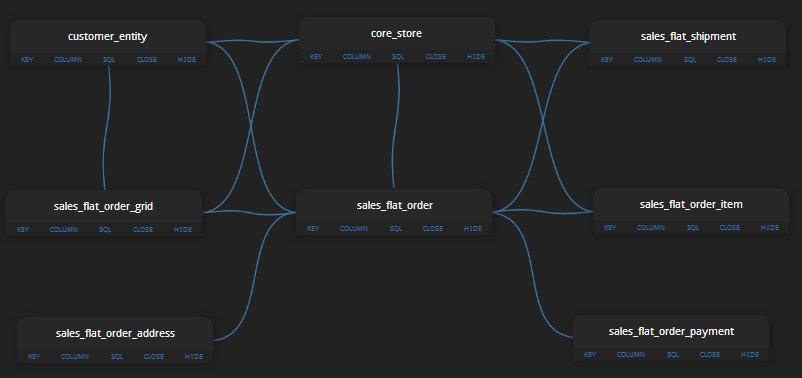Show KEY of sales_flat_order_payment table
802x378 pixels.
590,354
